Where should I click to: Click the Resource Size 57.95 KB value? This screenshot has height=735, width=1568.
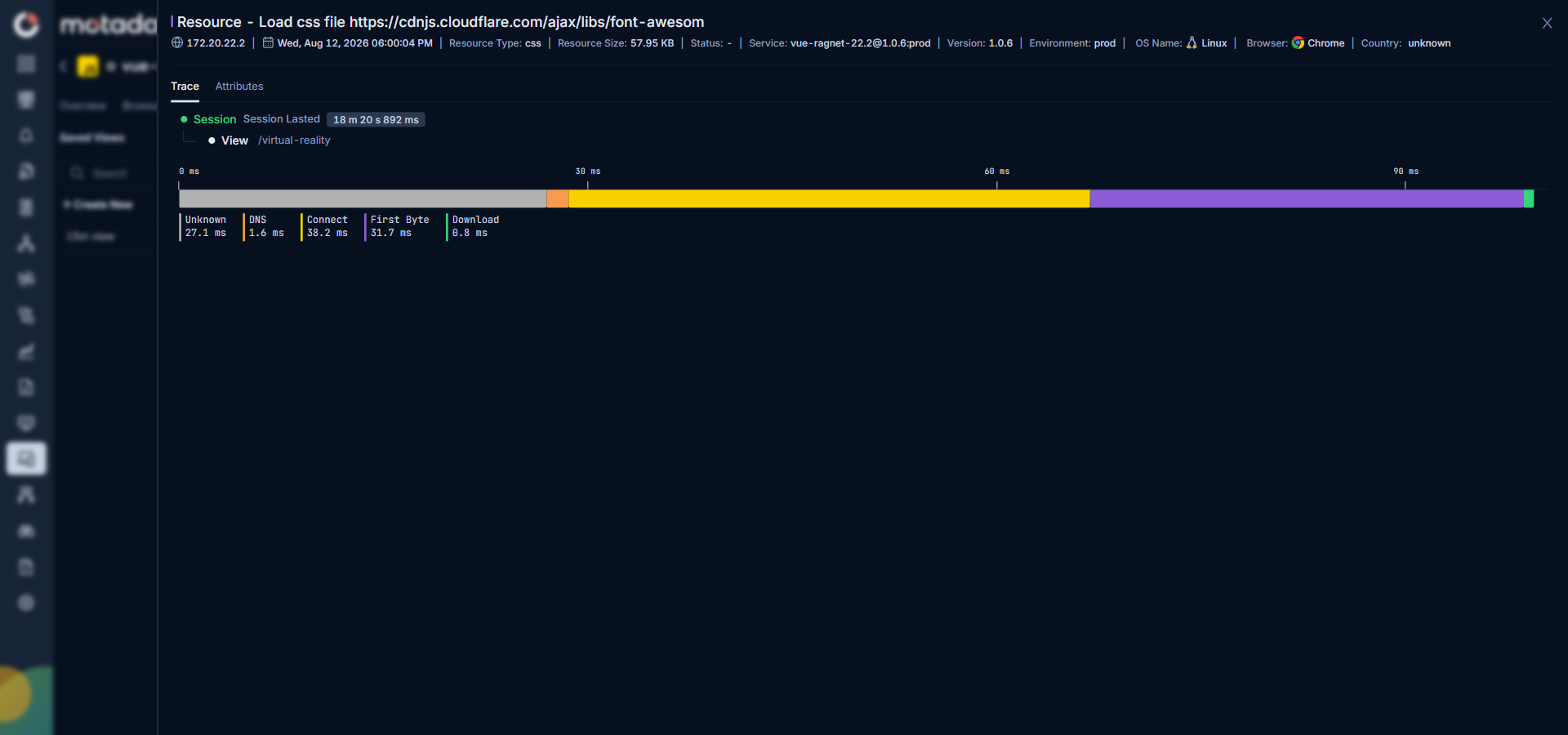coord(652,43)
